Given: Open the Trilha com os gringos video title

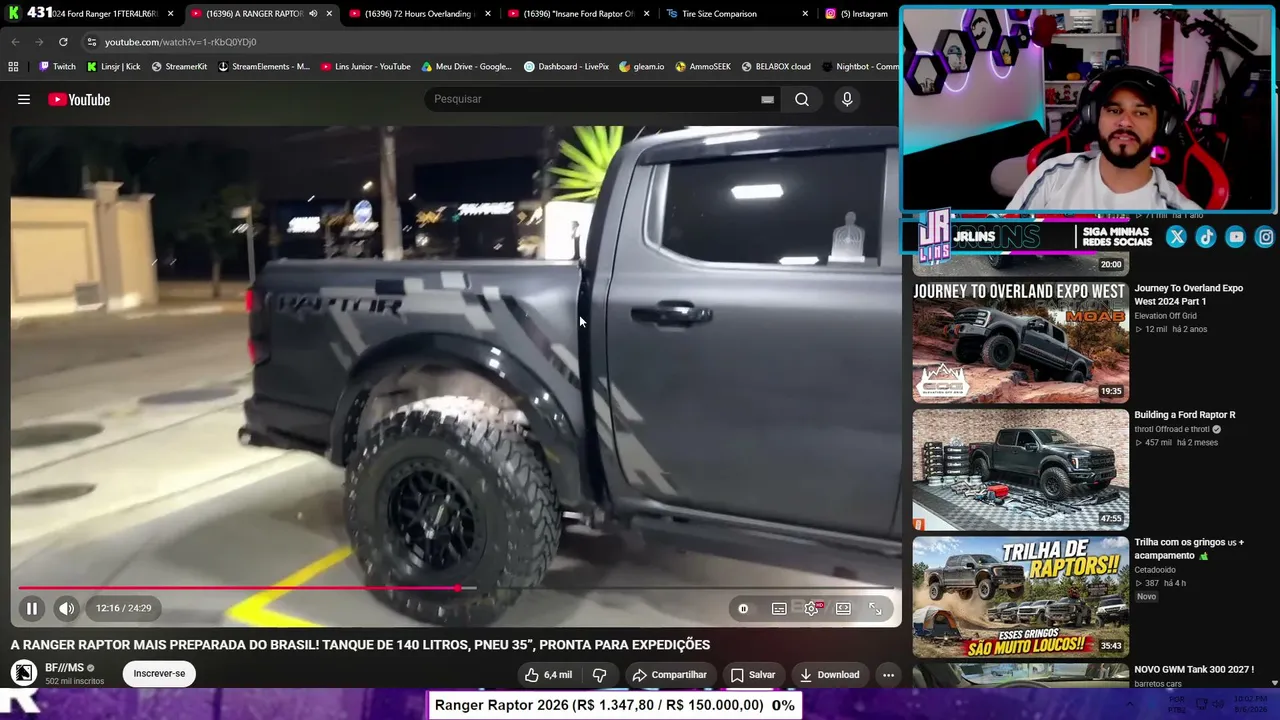Looking at the screenshot, I should (x=1189, y=549).
